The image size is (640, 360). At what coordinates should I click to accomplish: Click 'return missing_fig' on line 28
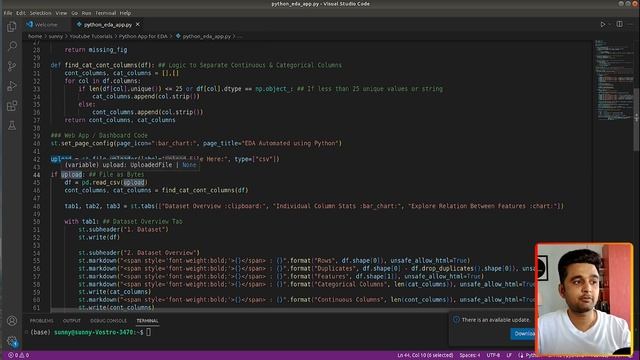coord(96,50)
